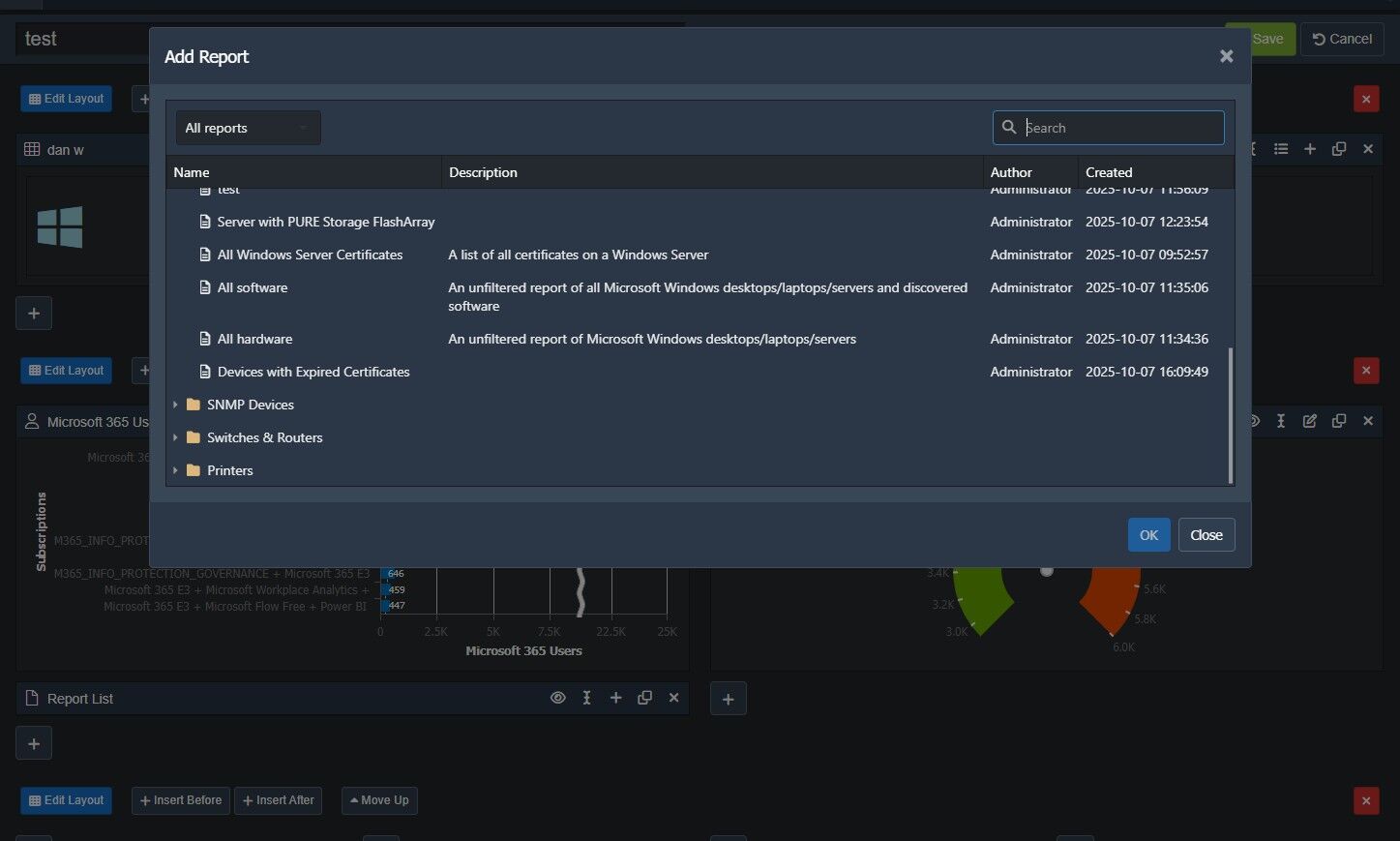Image resolution: width=1400 pixels, height=841 pixels.
Task: Click the Insert After button
Action: (279, 800)
